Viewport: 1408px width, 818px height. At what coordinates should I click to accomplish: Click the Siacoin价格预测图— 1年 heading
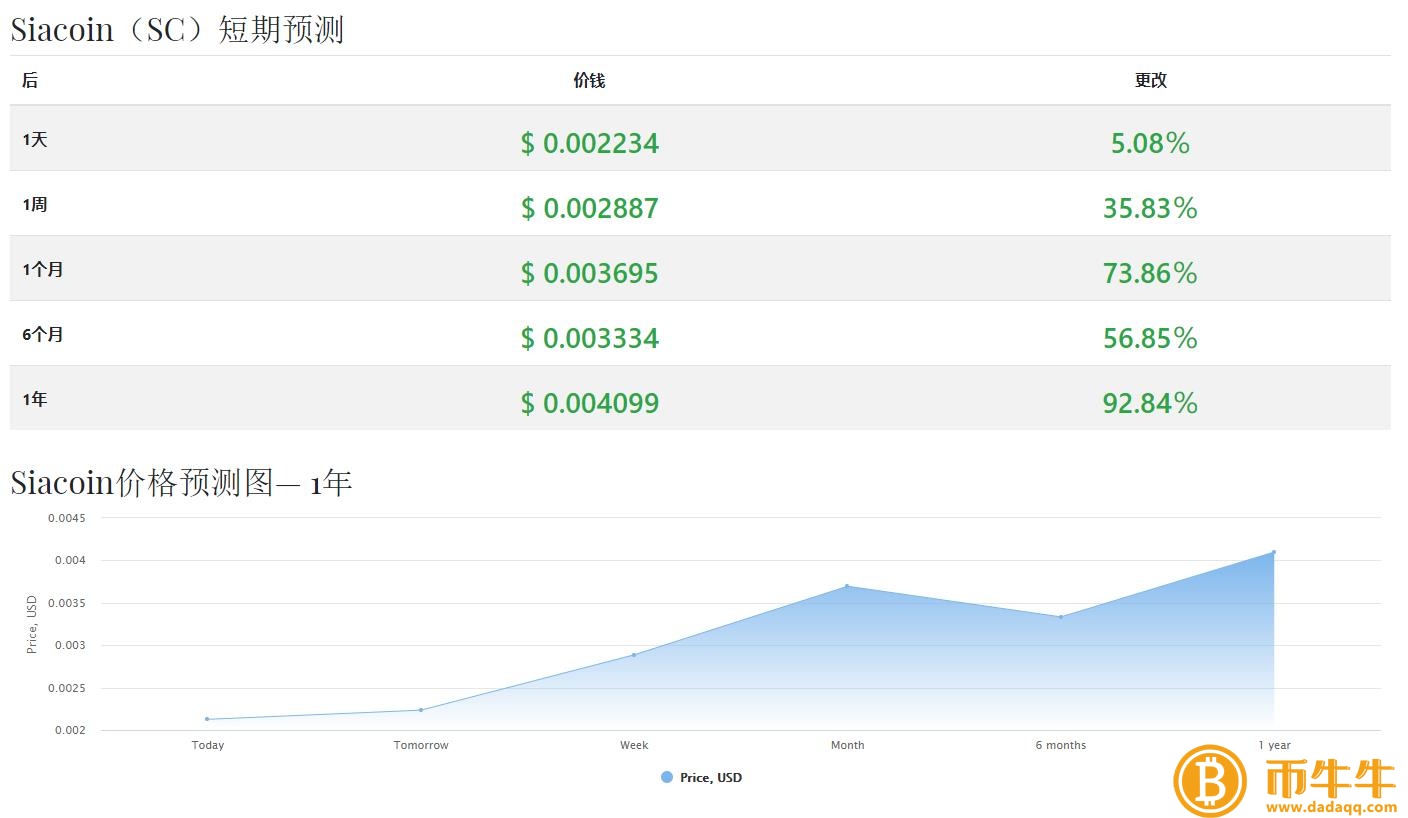click(181, 482)
